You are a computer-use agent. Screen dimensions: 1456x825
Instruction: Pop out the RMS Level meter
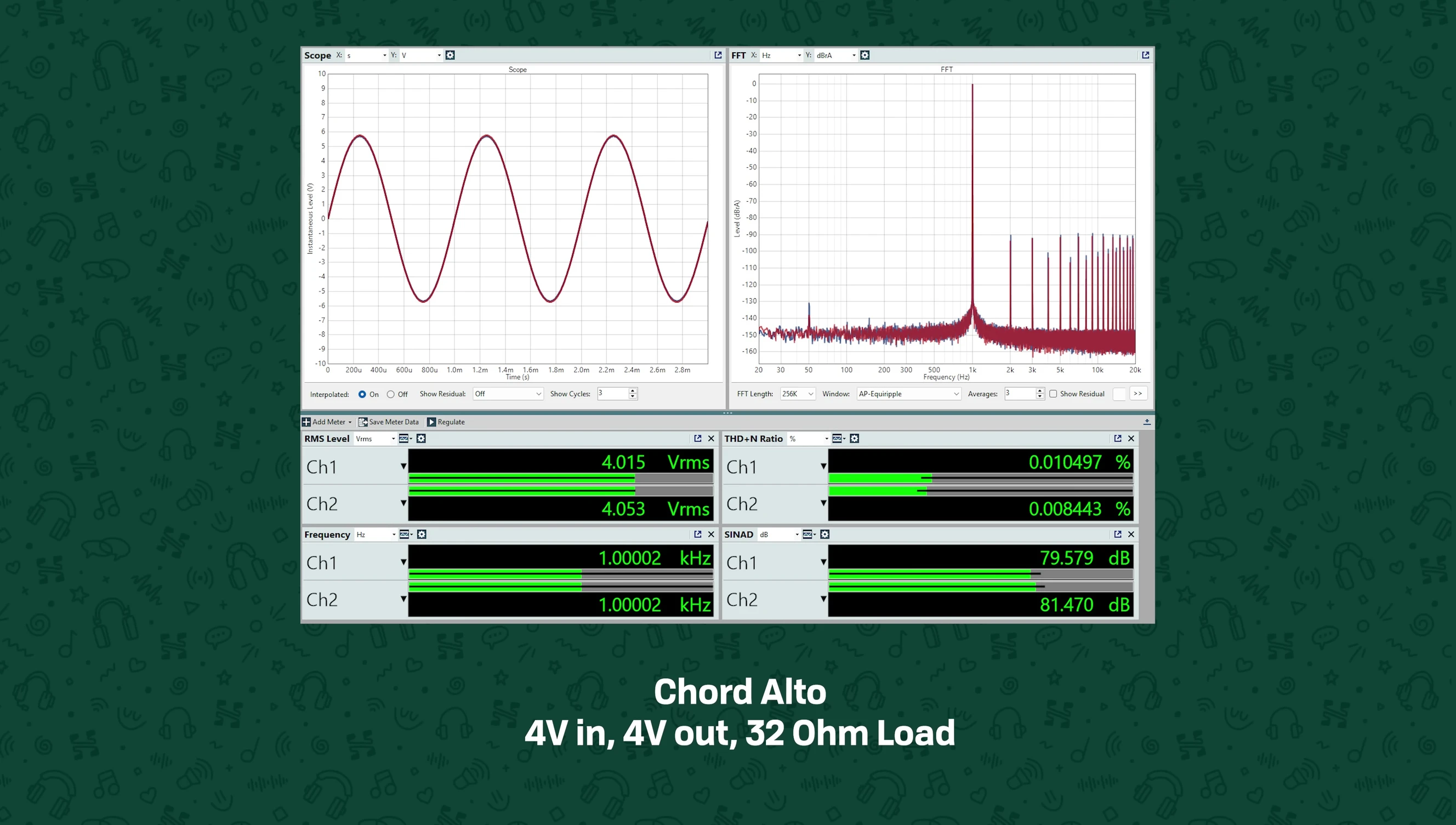697,439
